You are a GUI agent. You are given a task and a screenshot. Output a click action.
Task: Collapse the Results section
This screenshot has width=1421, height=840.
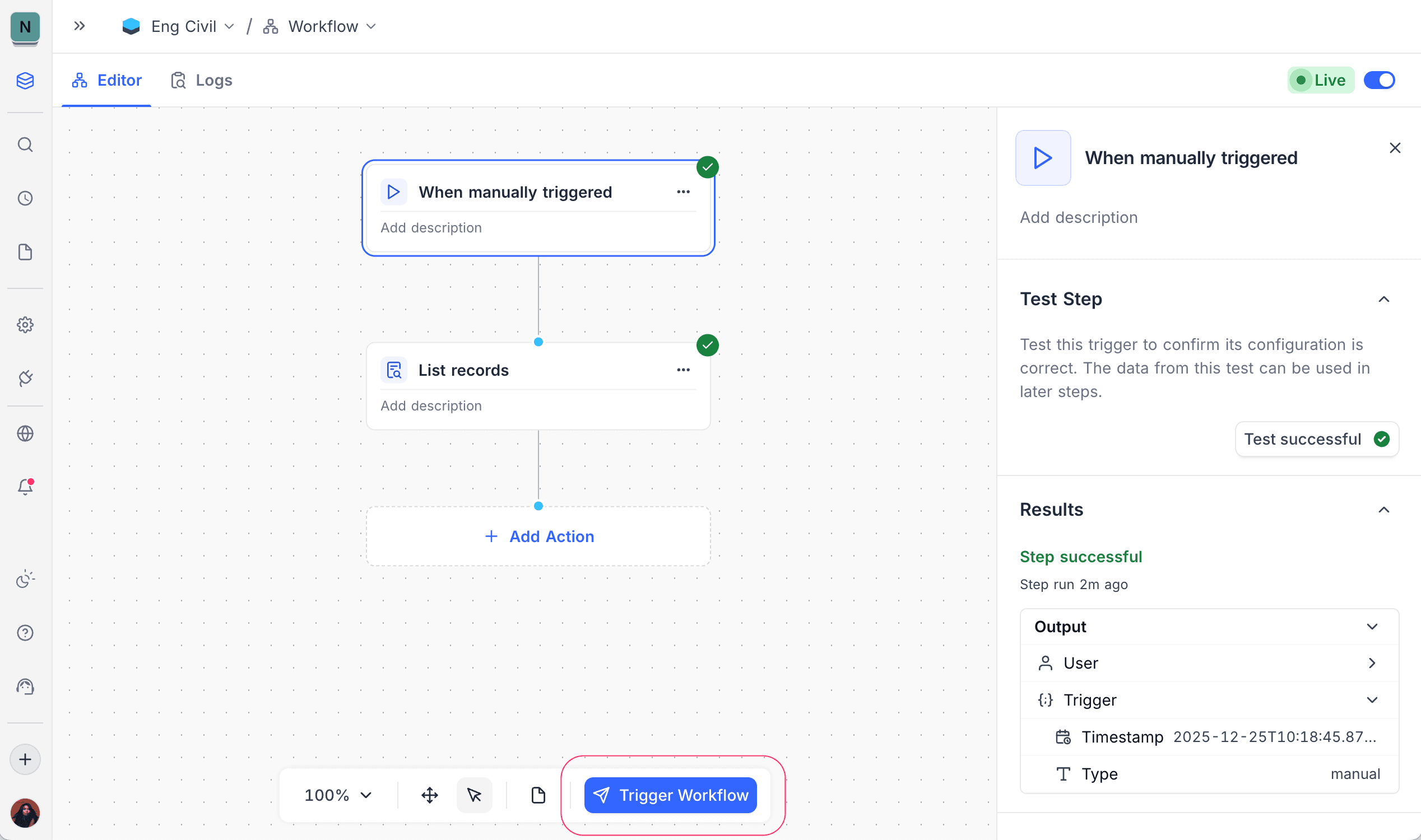(1383, 510)
